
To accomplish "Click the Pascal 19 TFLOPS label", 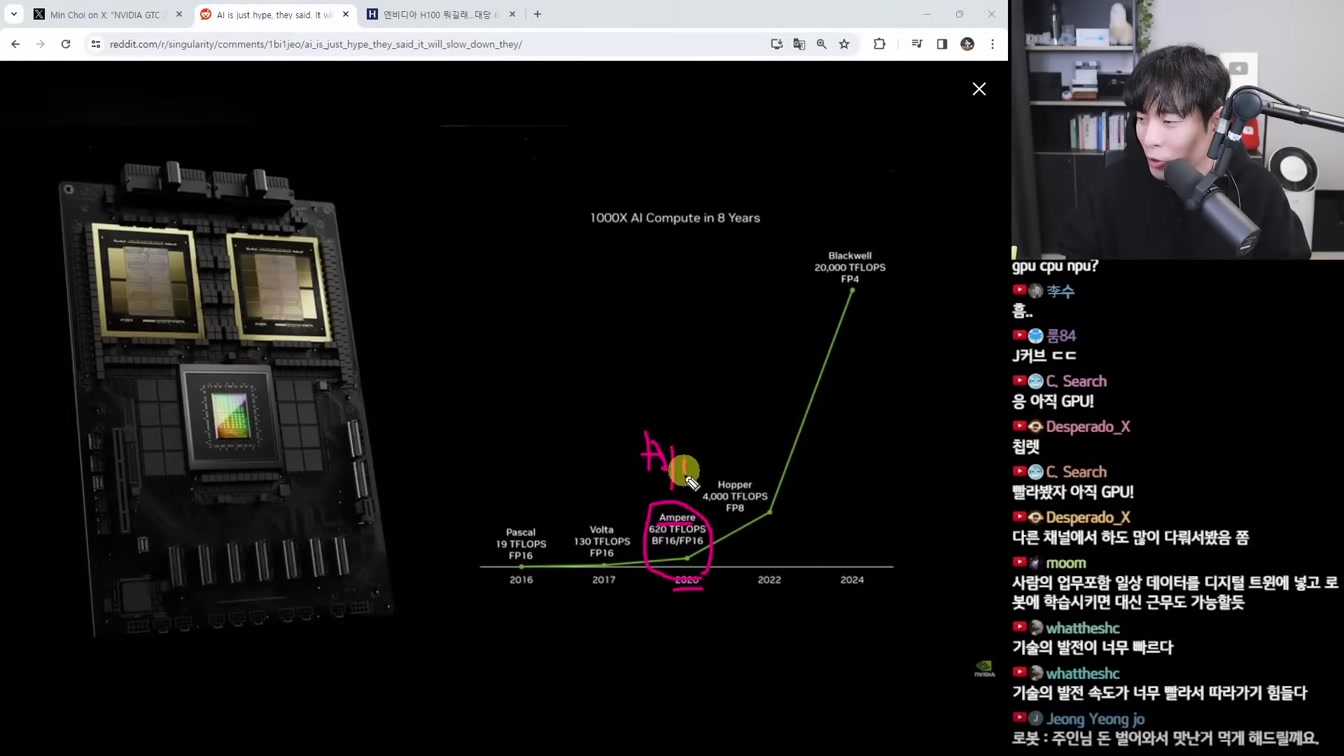I will 521,544.
